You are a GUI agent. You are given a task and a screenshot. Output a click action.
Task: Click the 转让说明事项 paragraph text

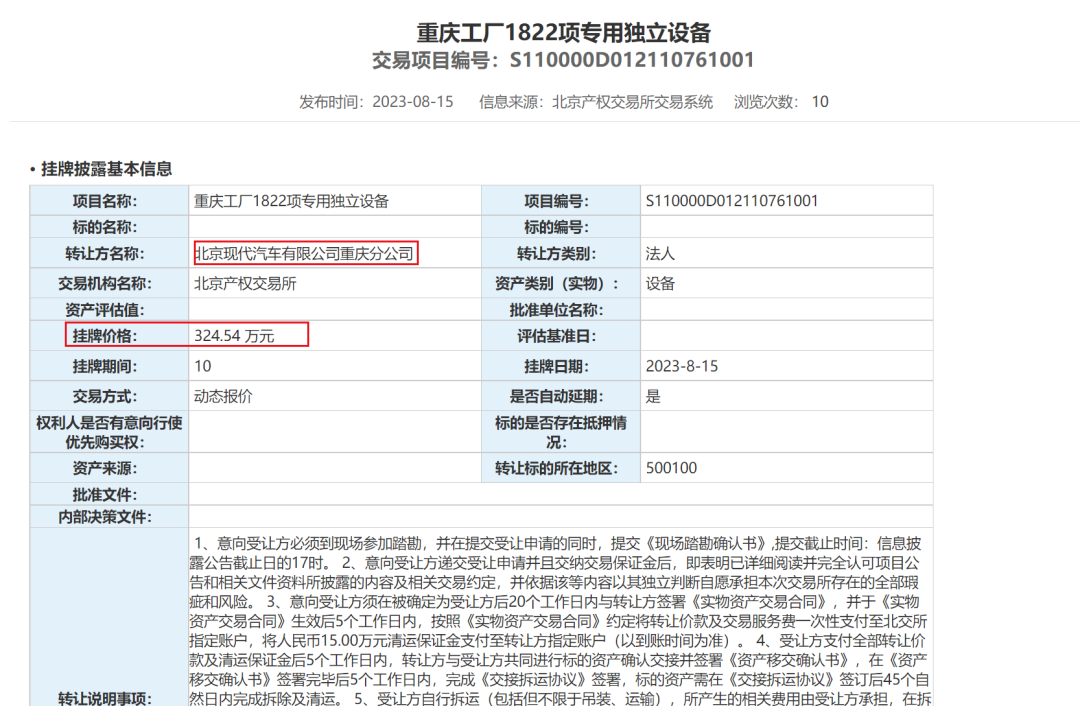560,620
